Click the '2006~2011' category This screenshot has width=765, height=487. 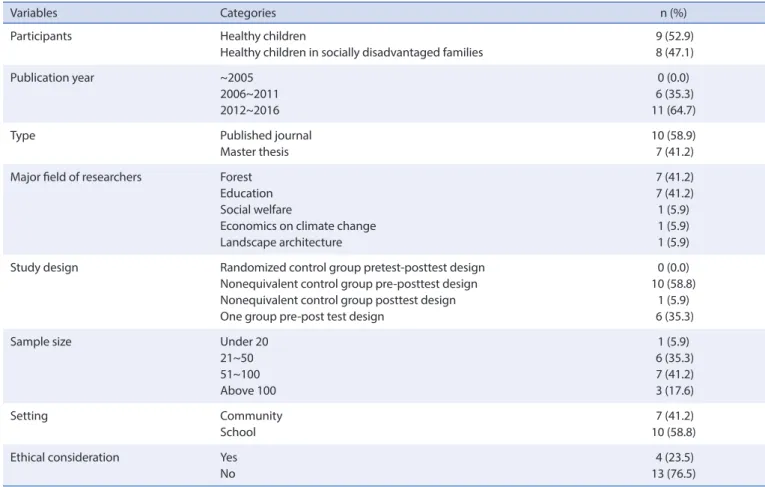[x=249, y=94]
